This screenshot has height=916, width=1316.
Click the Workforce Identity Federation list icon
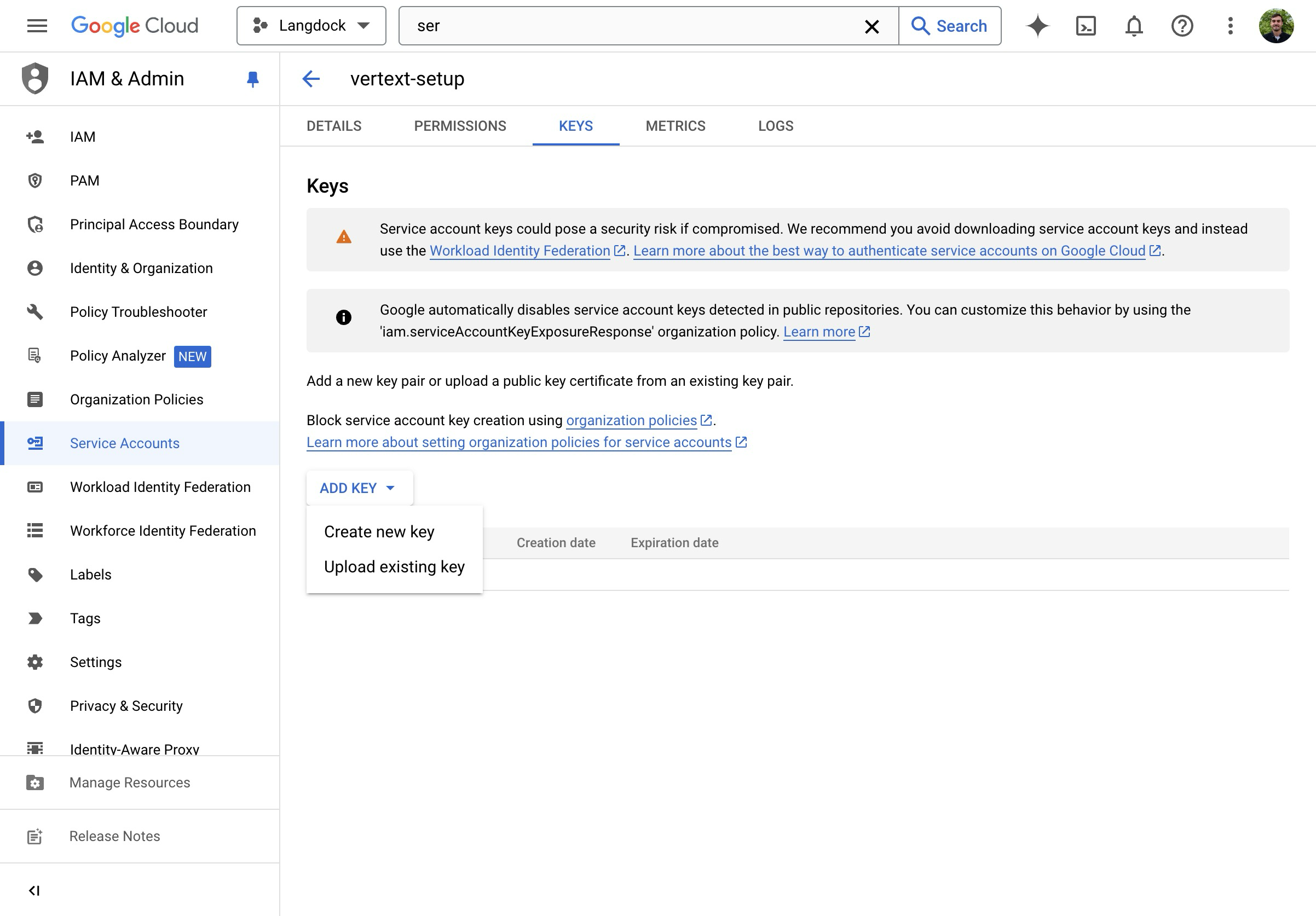pos(35,531)
